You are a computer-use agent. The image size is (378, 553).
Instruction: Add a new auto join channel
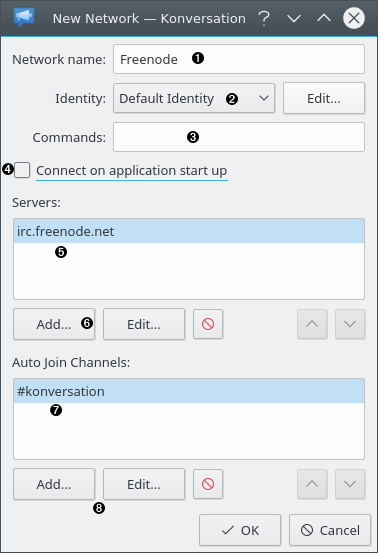(x=54, y=484)
